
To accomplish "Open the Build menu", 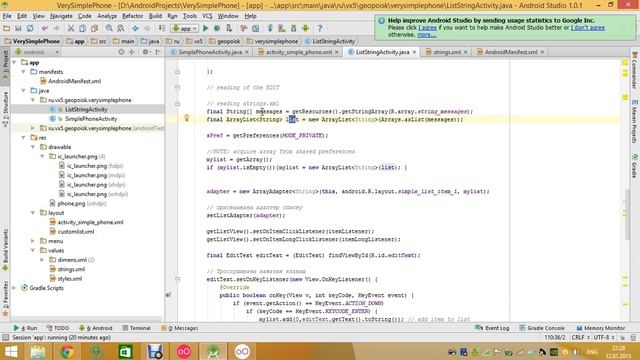I will click(x=155, y=16).
